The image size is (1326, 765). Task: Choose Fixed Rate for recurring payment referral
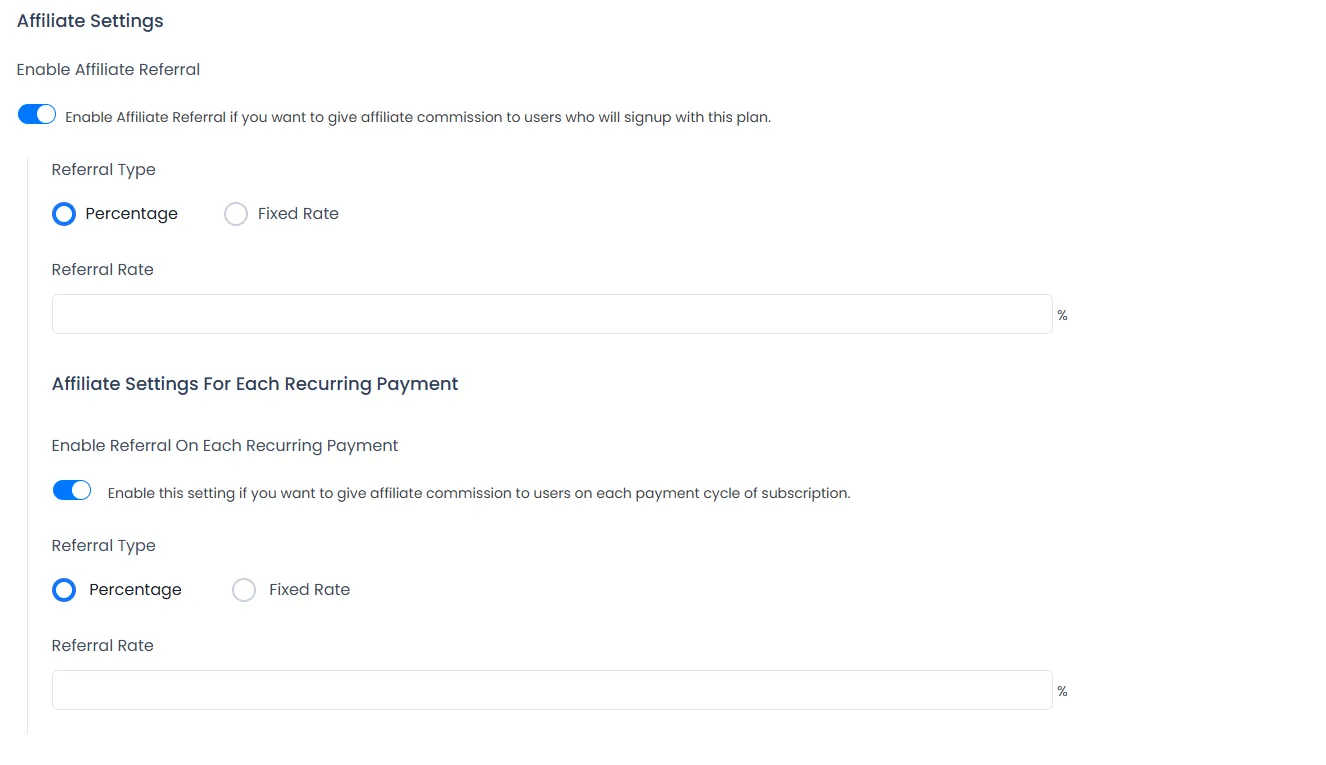point(244,590)
